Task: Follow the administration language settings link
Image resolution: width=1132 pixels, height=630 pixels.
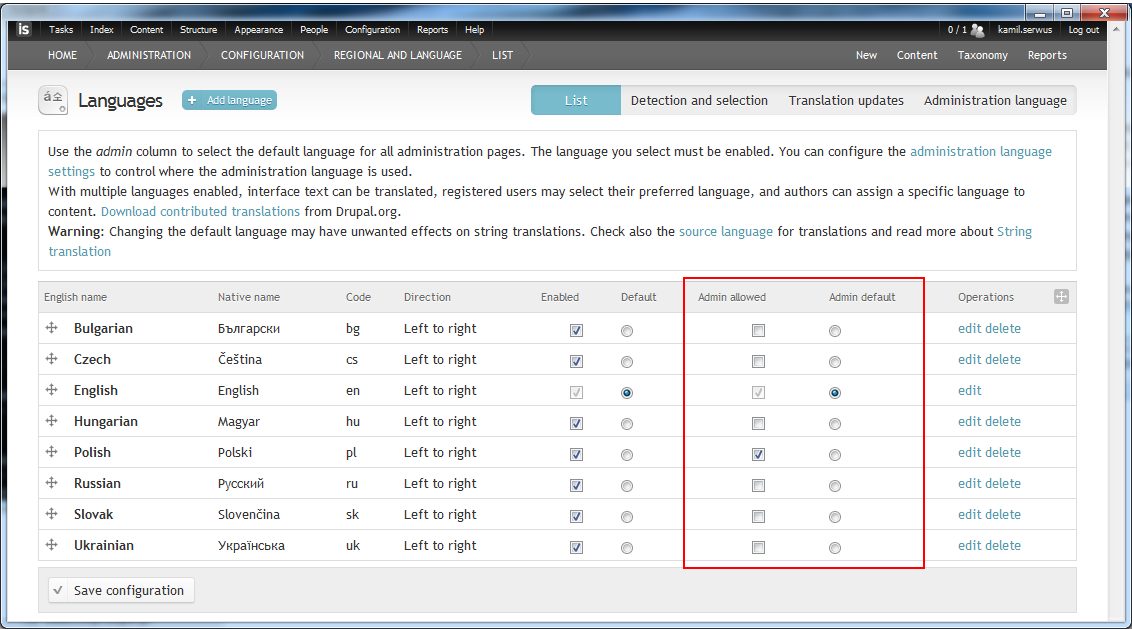Action: (980, 152)
